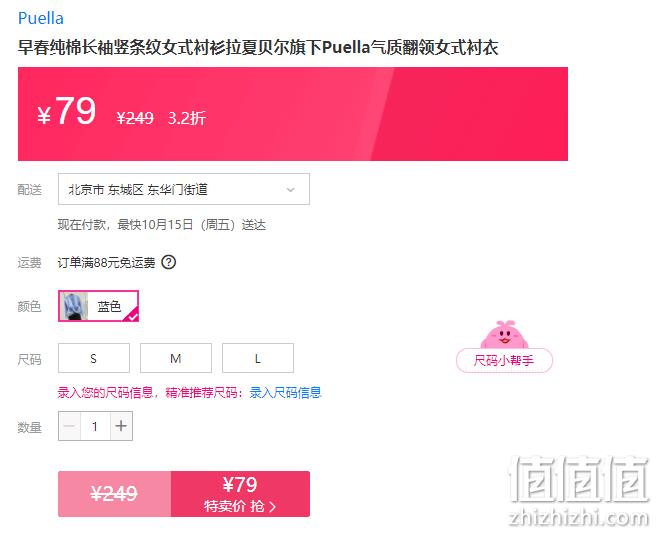Open the shipping fee help question-mark icon

169,263
